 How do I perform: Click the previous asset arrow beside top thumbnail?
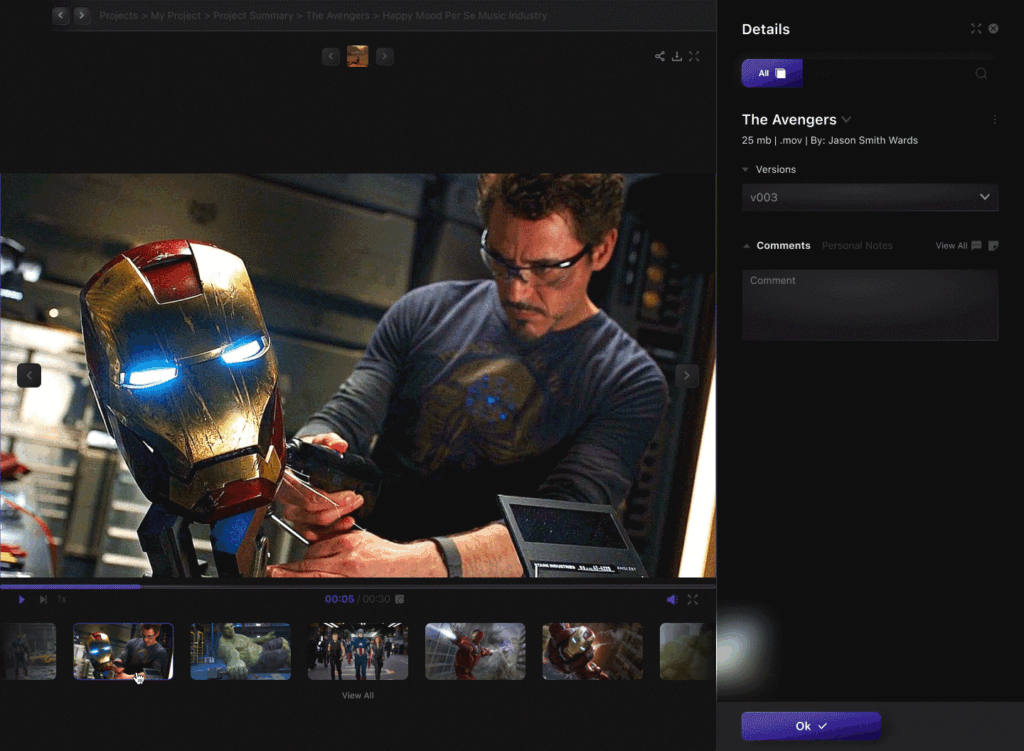coord(331,56)
